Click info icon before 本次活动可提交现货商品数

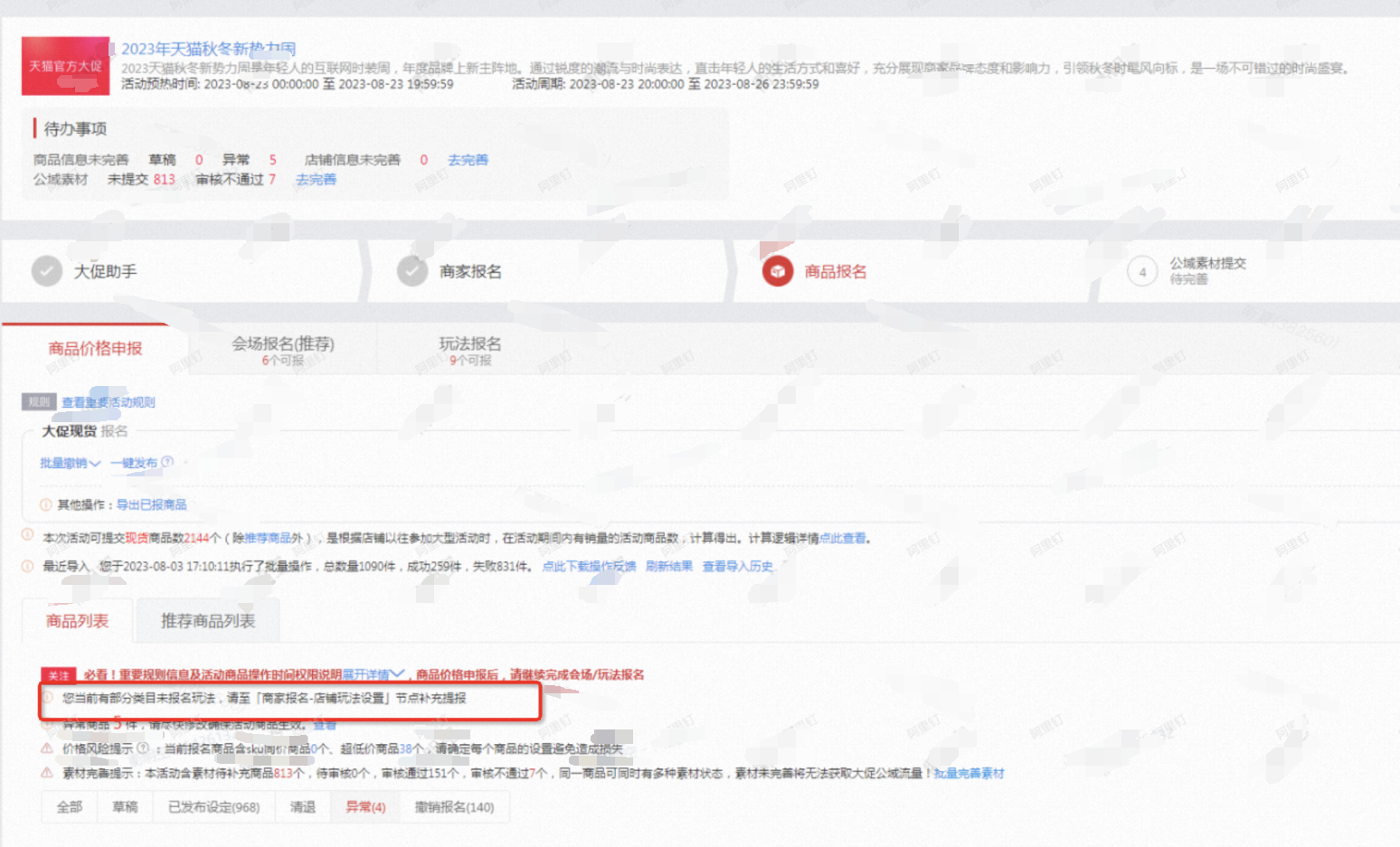(27, 535)
